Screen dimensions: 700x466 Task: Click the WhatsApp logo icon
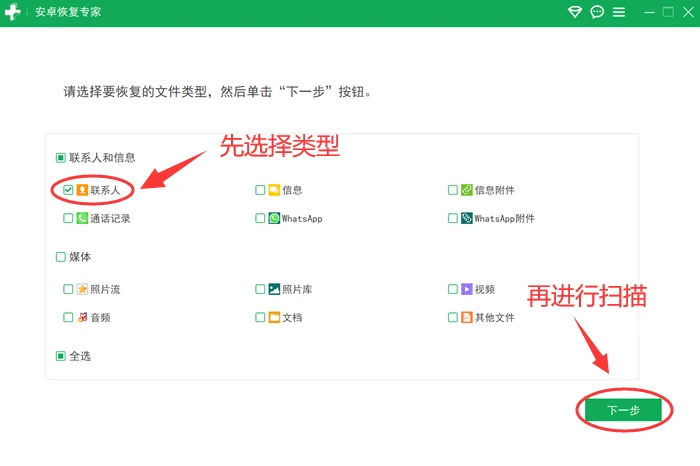pyautogui.click(x=274, y=218)
